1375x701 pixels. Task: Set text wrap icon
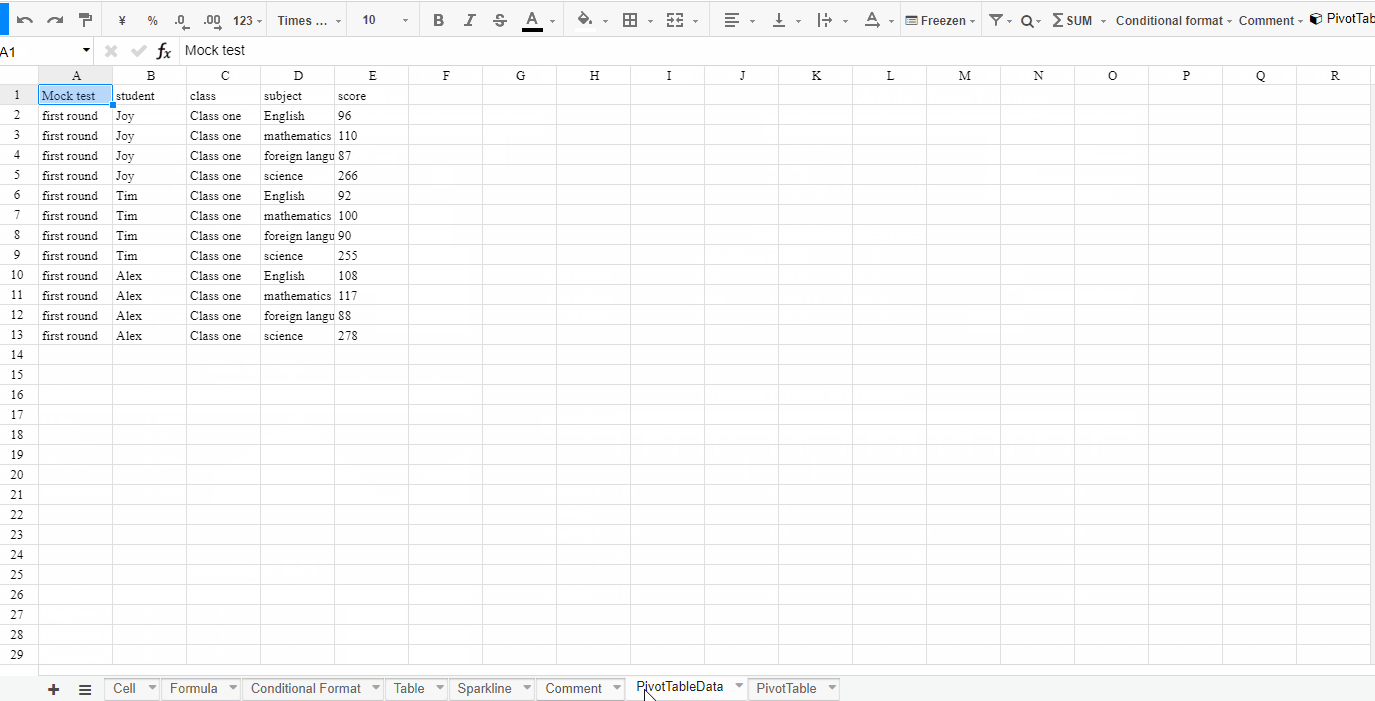pos(825,20)
